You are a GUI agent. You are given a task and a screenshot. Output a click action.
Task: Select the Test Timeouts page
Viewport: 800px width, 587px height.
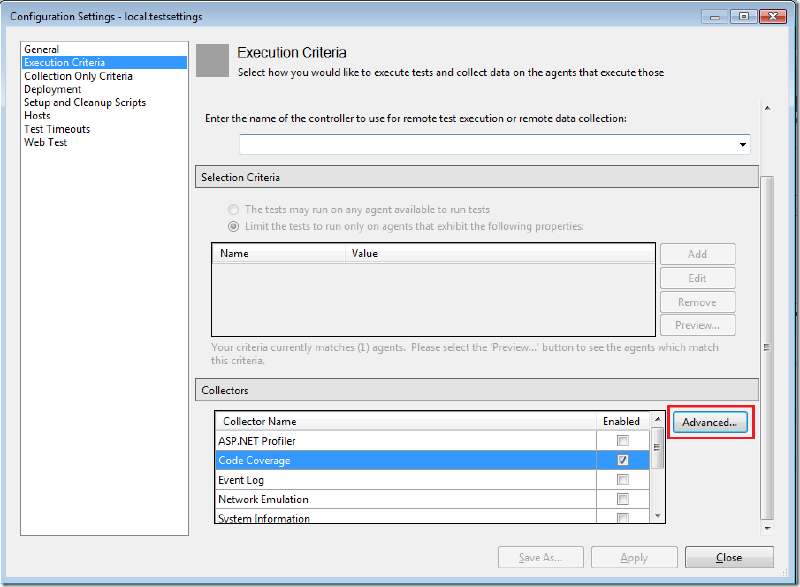click(x=57, y=129)
